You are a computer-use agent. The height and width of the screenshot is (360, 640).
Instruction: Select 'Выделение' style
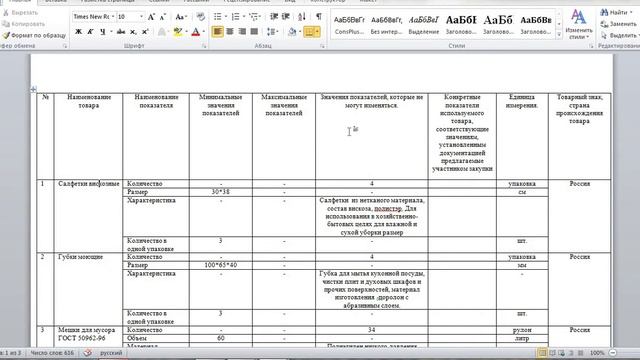click(423, 25)
